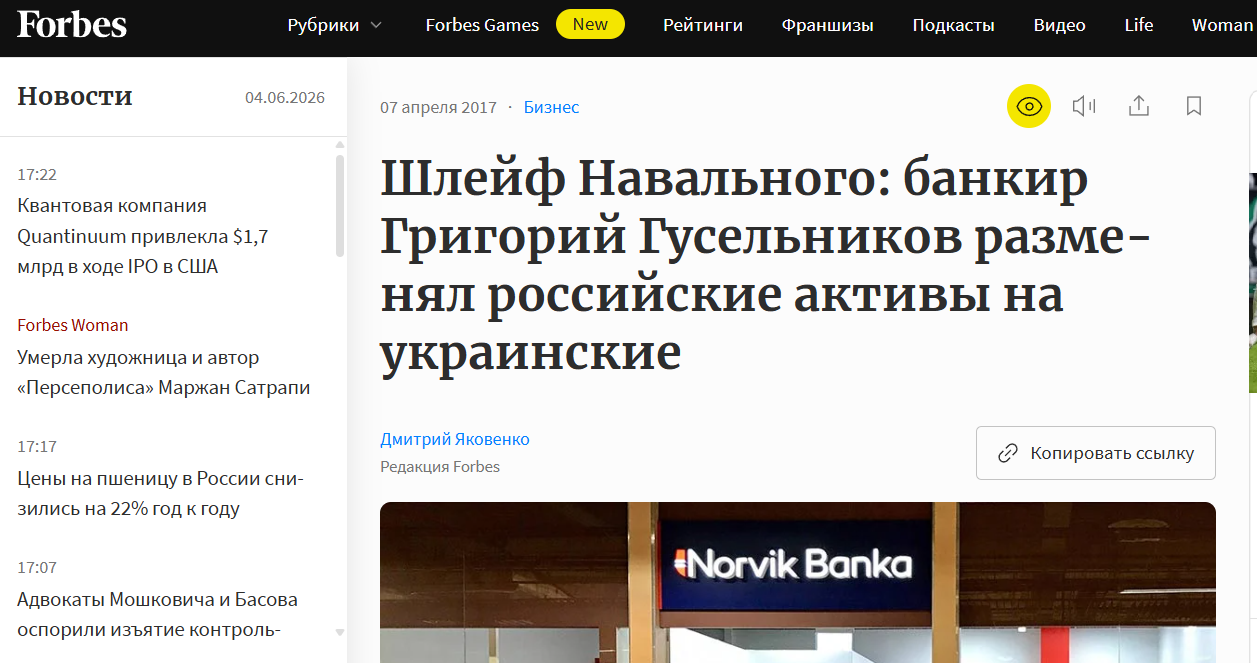Go to the Подкасты section

[x=953, y=25]
